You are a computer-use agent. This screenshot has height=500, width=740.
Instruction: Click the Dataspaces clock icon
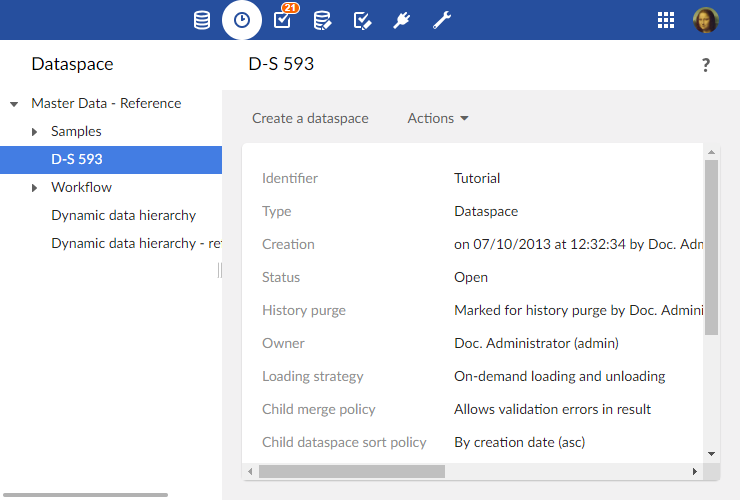tap(242, 20)
